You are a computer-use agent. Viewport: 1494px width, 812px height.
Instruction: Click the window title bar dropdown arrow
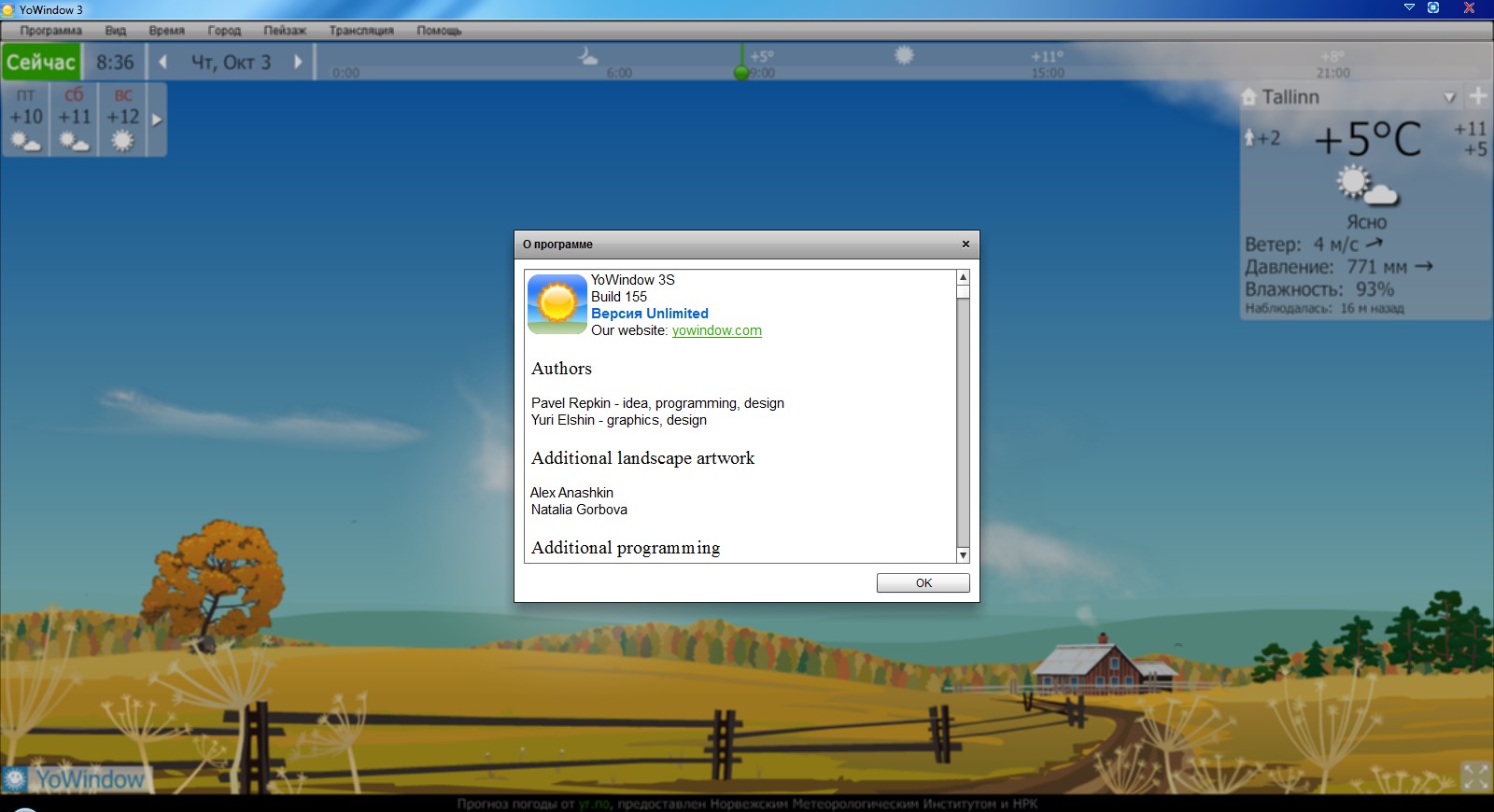1409,7
